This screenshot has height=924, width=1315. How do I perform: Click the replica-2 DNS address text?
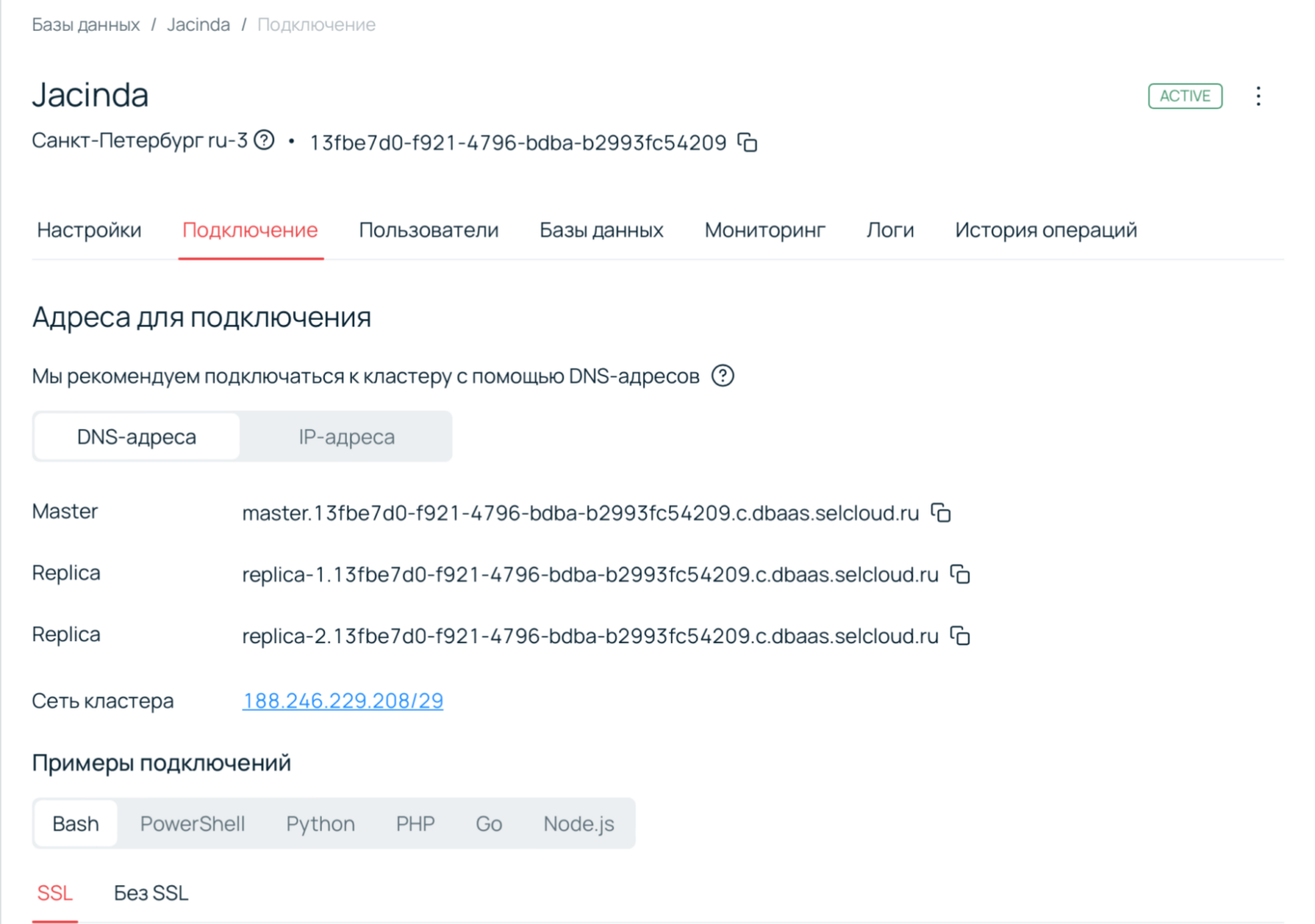click(x=590, y=636)
